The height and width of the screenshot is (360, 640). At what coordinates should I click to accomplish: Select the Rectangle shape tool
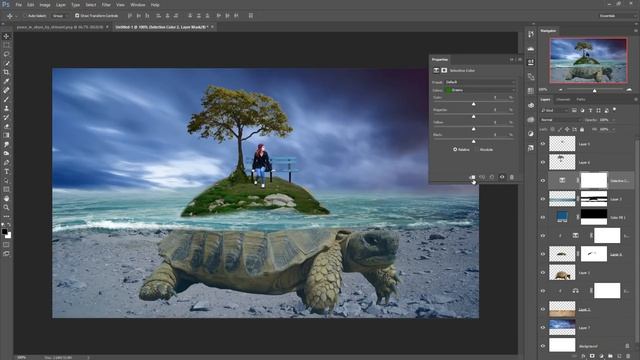point(6,189)
